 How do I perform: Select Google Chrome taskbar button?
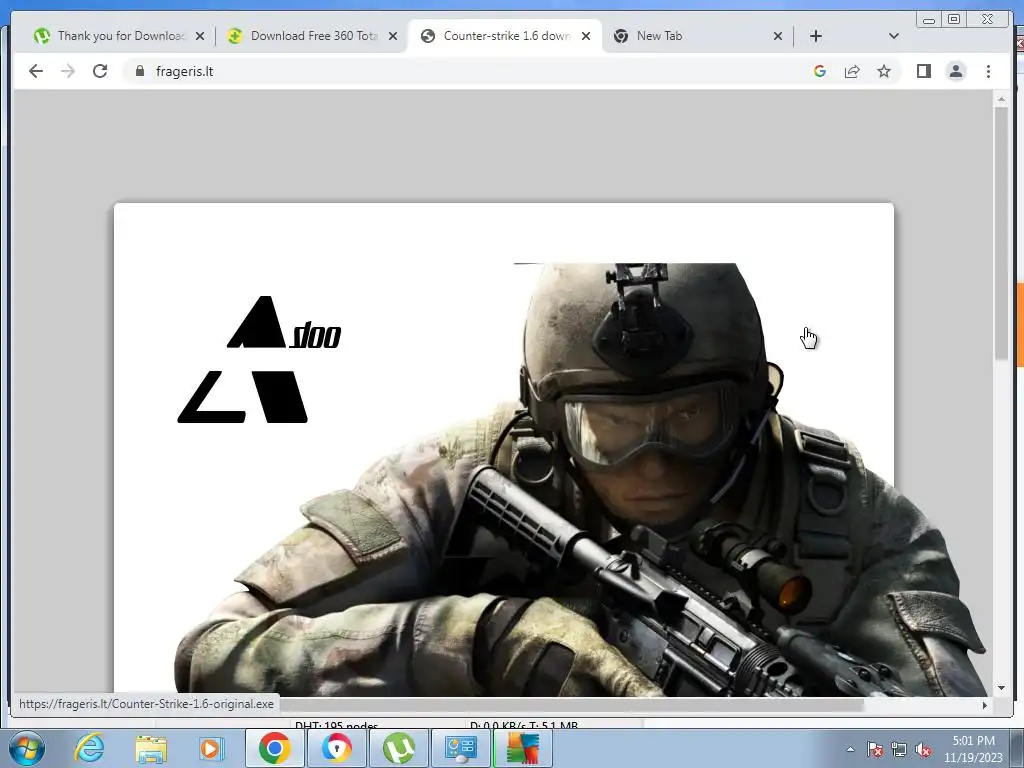click(274, 748)
